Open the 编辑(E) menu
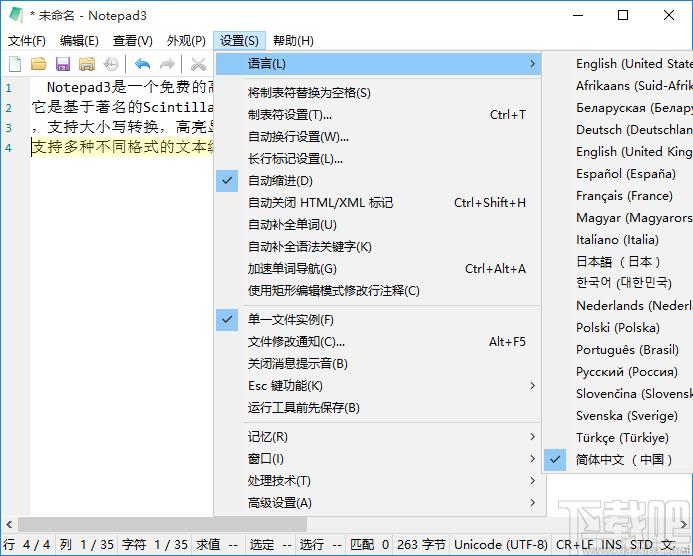 click(79, 41)
